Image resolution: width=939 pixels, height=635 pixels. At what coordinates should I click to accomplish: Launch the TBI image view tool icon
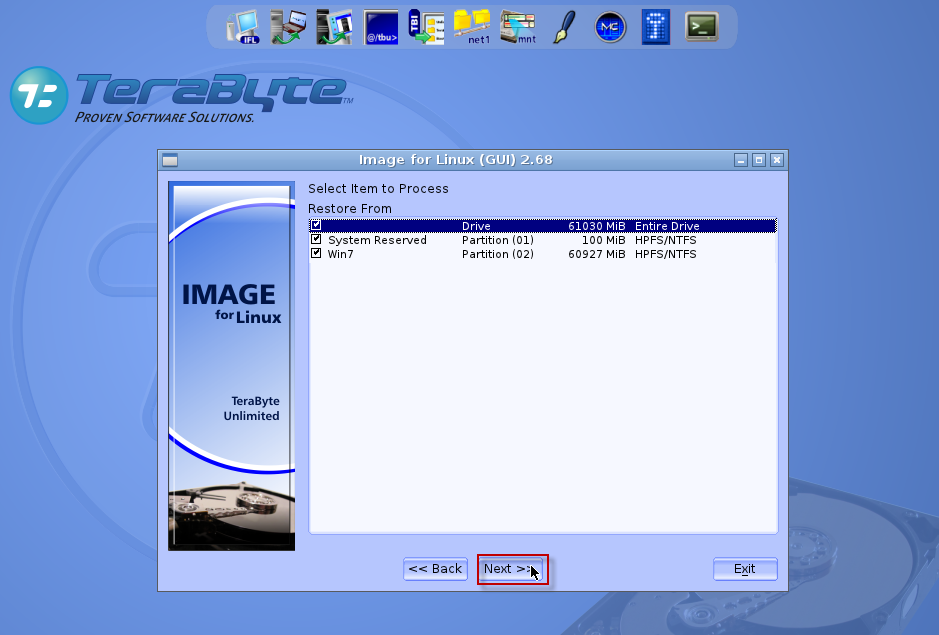point(426,27)
